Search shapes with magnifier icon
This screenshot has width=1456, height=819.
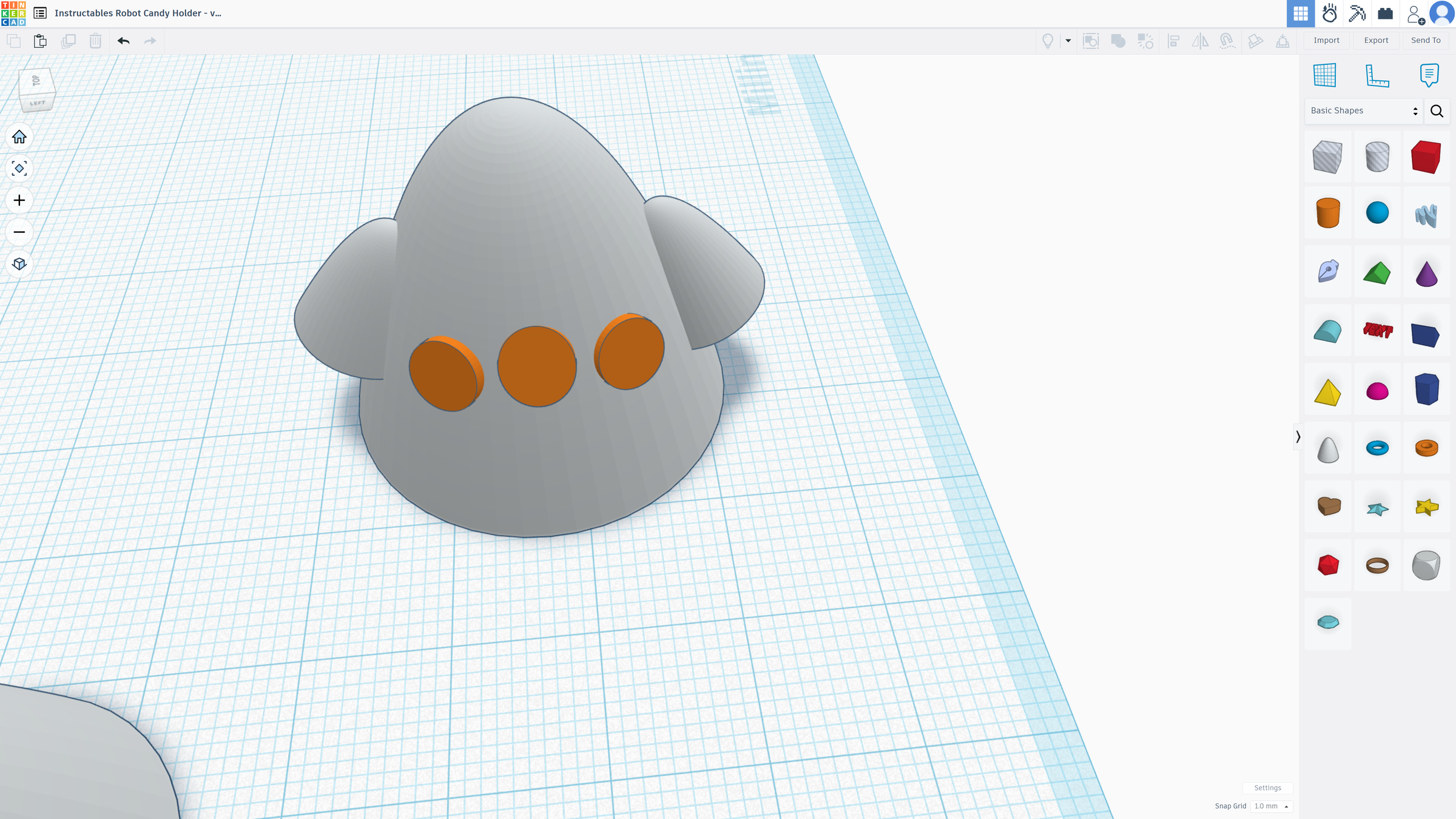(x=1437, y=111)
